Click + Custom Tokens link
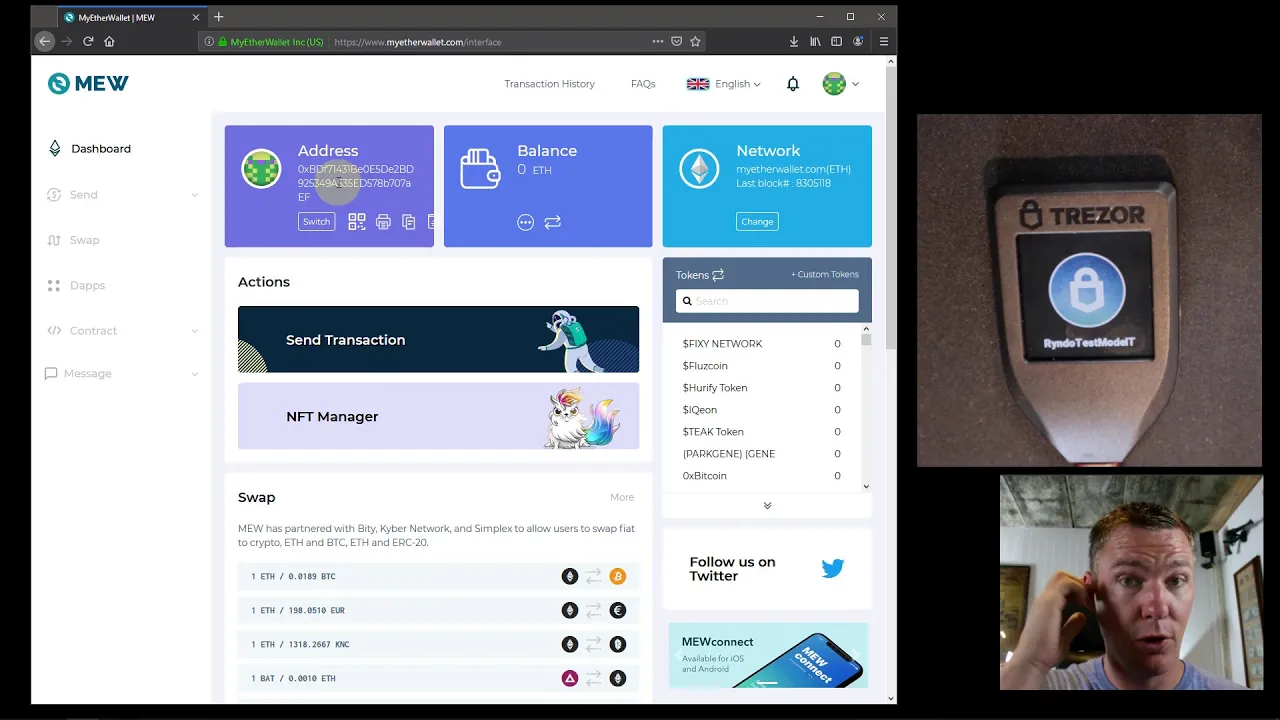1280x720 pixels. click(824, 275)
